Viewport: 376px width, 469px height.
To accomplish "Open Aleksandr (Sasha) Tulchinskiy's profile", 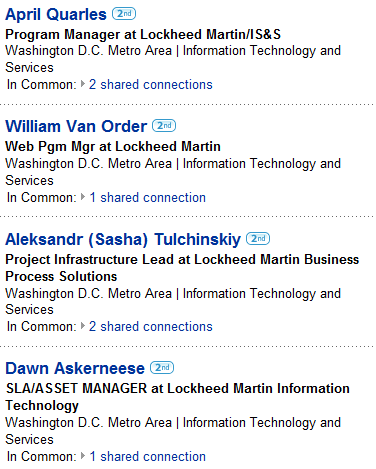I will pyautogui.click(x=123, y=239).
